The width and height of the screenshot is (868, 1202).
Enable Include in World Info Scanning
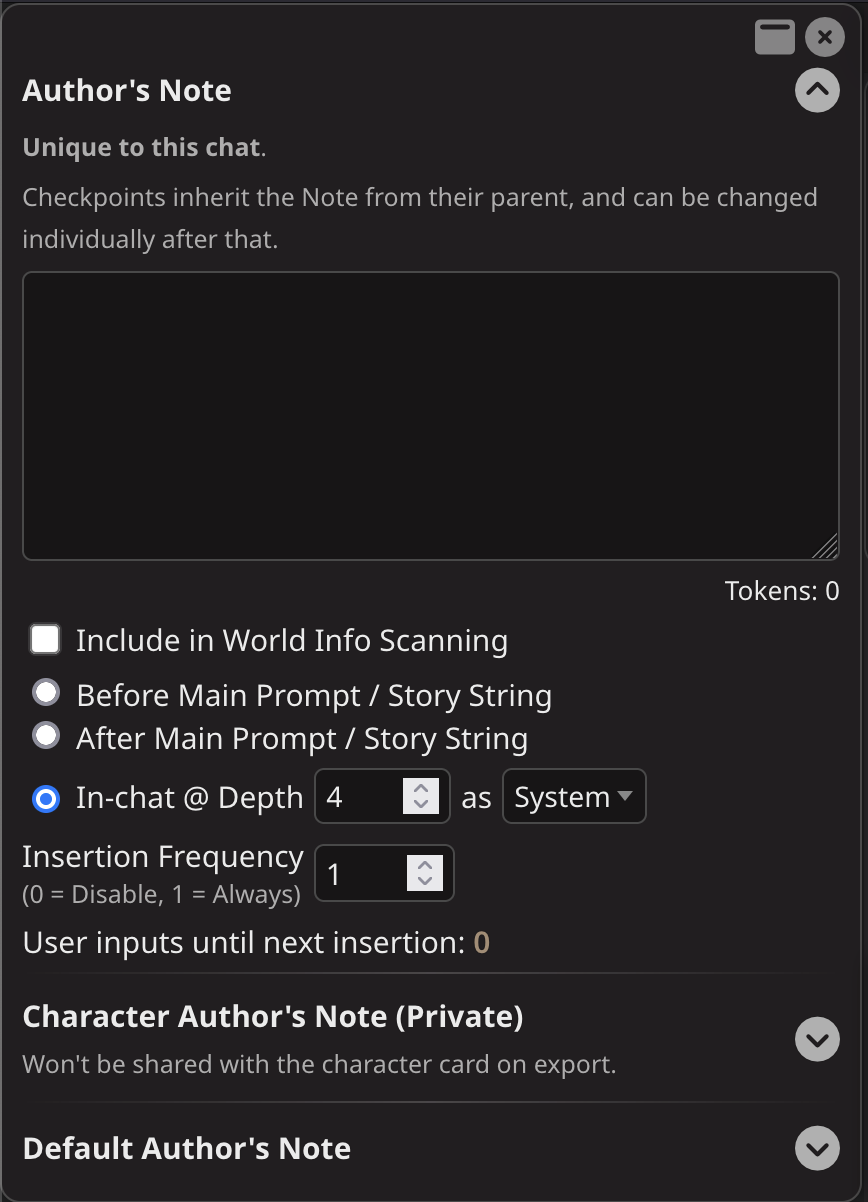click(x=46, y=639)
